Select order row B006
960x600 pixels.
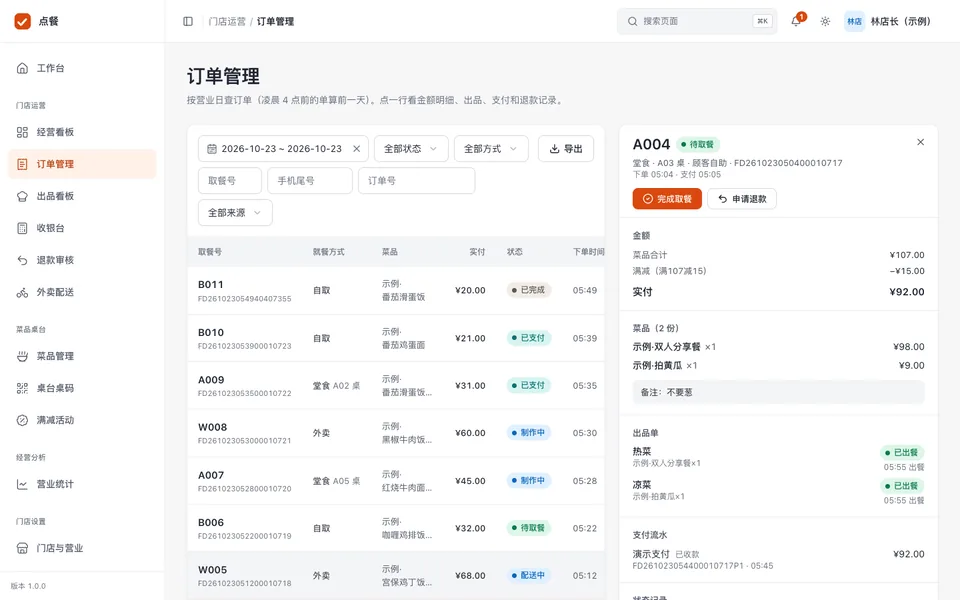[x=396, y=528]
